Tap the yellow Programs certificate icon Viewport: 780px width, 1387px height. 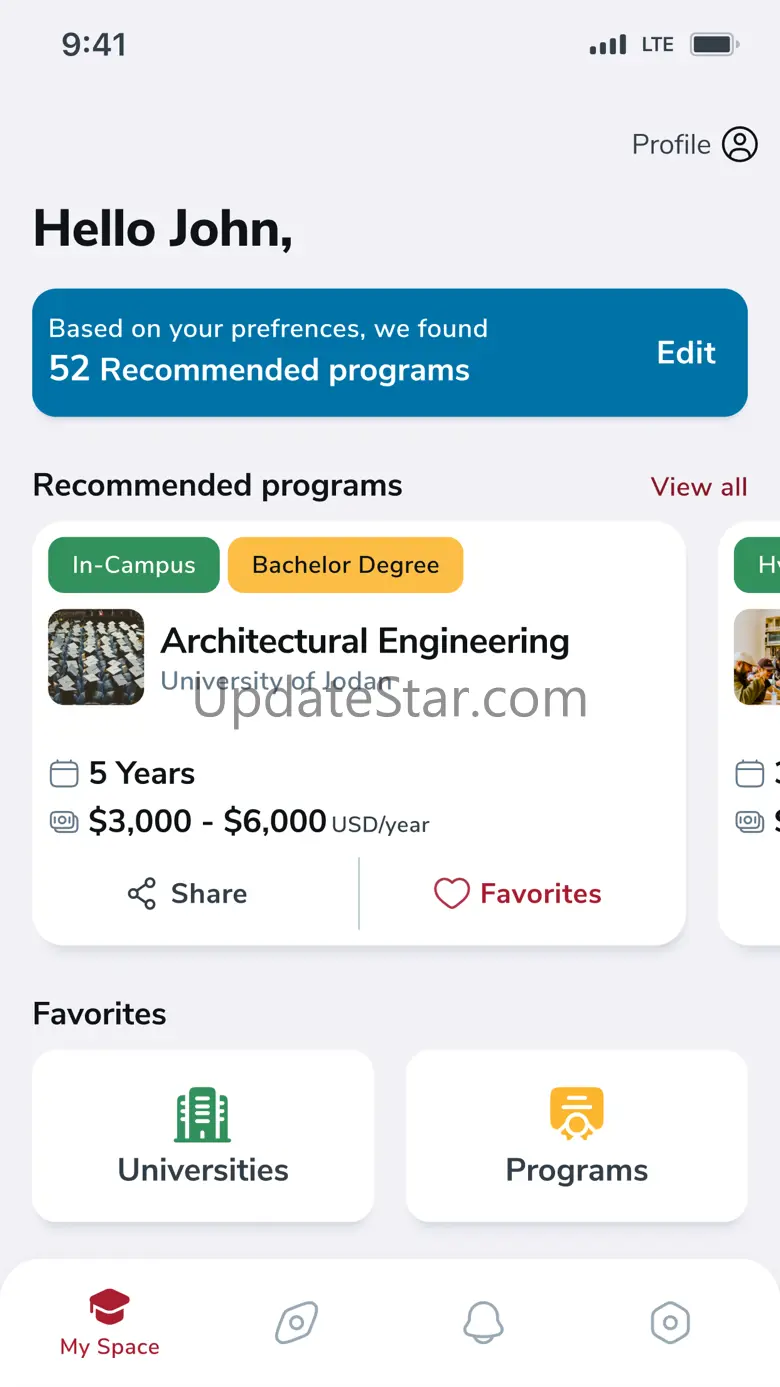point(577,1114)
